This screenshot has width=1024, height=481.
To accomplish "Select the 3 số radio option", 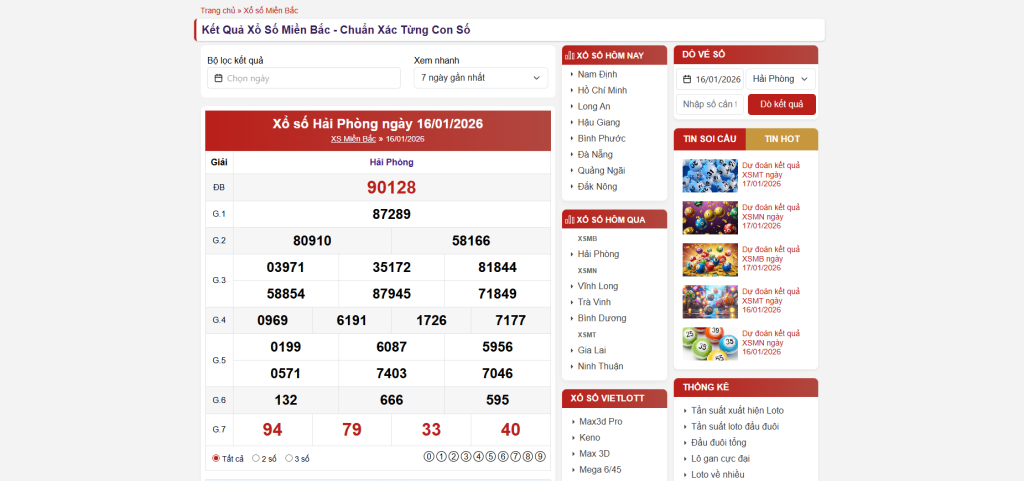I will click(289, 458).
